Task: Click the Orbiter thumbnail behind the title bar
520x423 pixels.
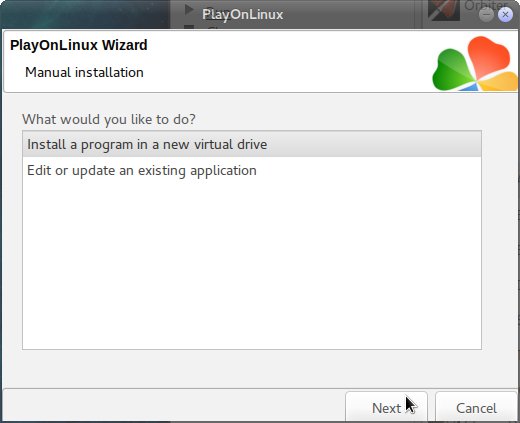Action: (x=443, y=10)
